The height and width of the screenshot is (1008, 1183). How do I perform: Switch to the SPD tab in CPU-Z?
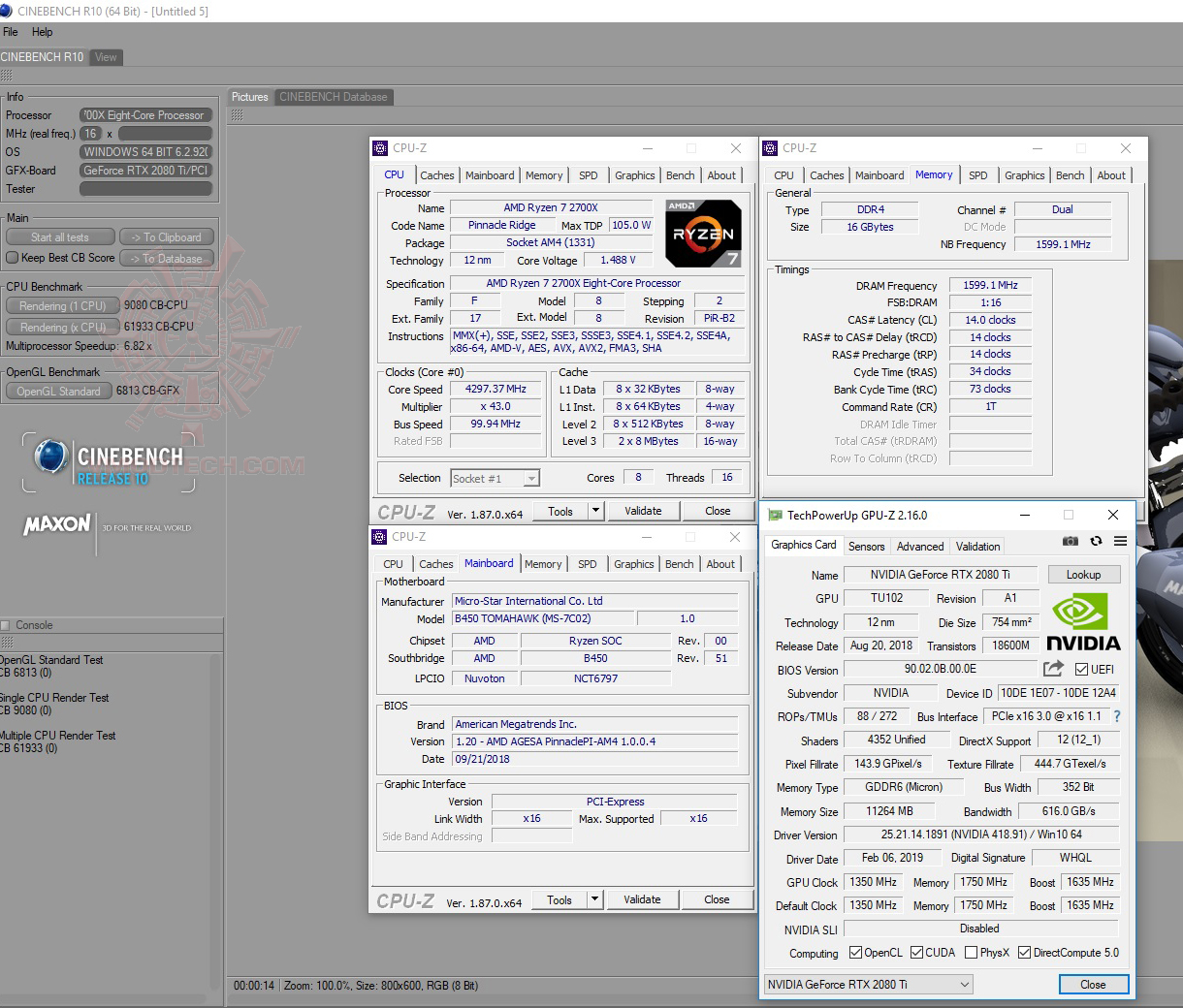click(588, 175)
